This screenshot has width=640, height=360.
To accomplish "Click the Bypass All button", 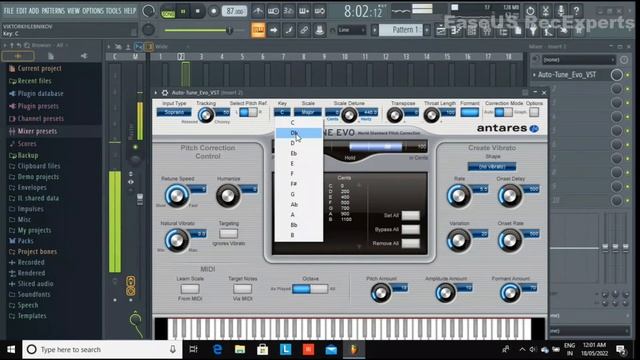I will click(x=411, y=229).
